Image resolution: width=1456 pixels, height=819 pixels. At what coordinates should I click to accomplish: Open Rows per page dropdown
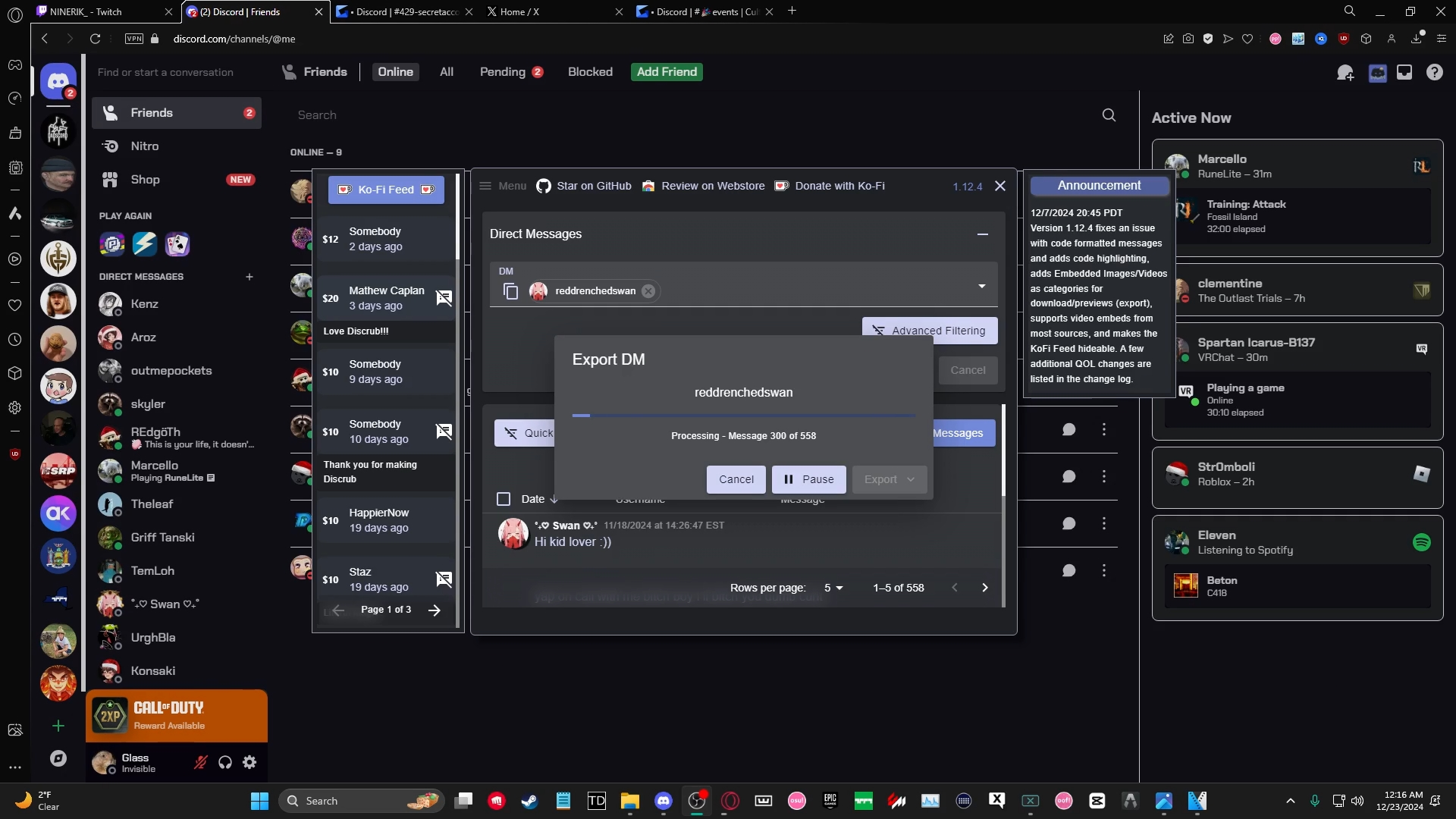click(x=833, y=588)
